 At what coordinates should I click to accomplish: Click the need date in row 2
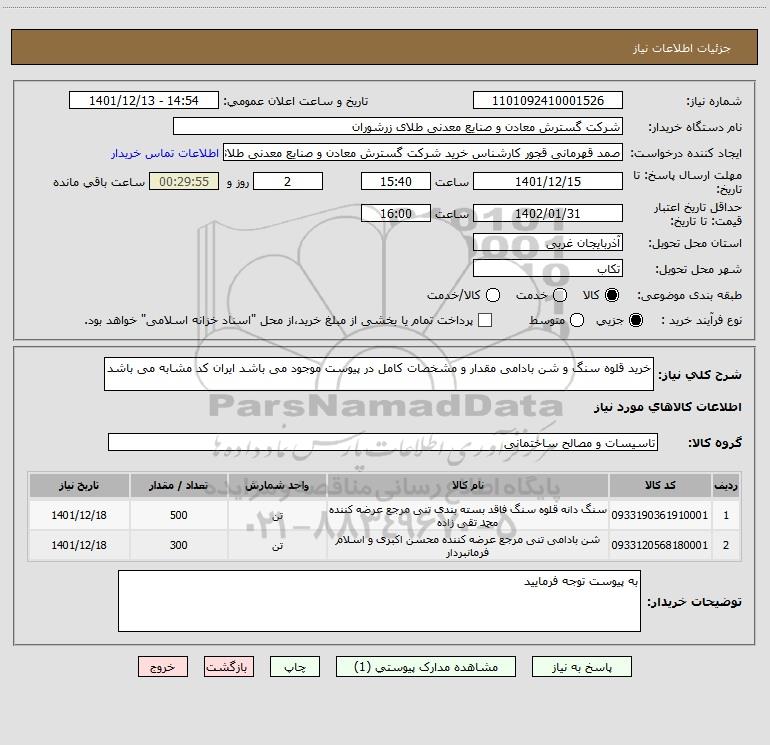(79, 545)
